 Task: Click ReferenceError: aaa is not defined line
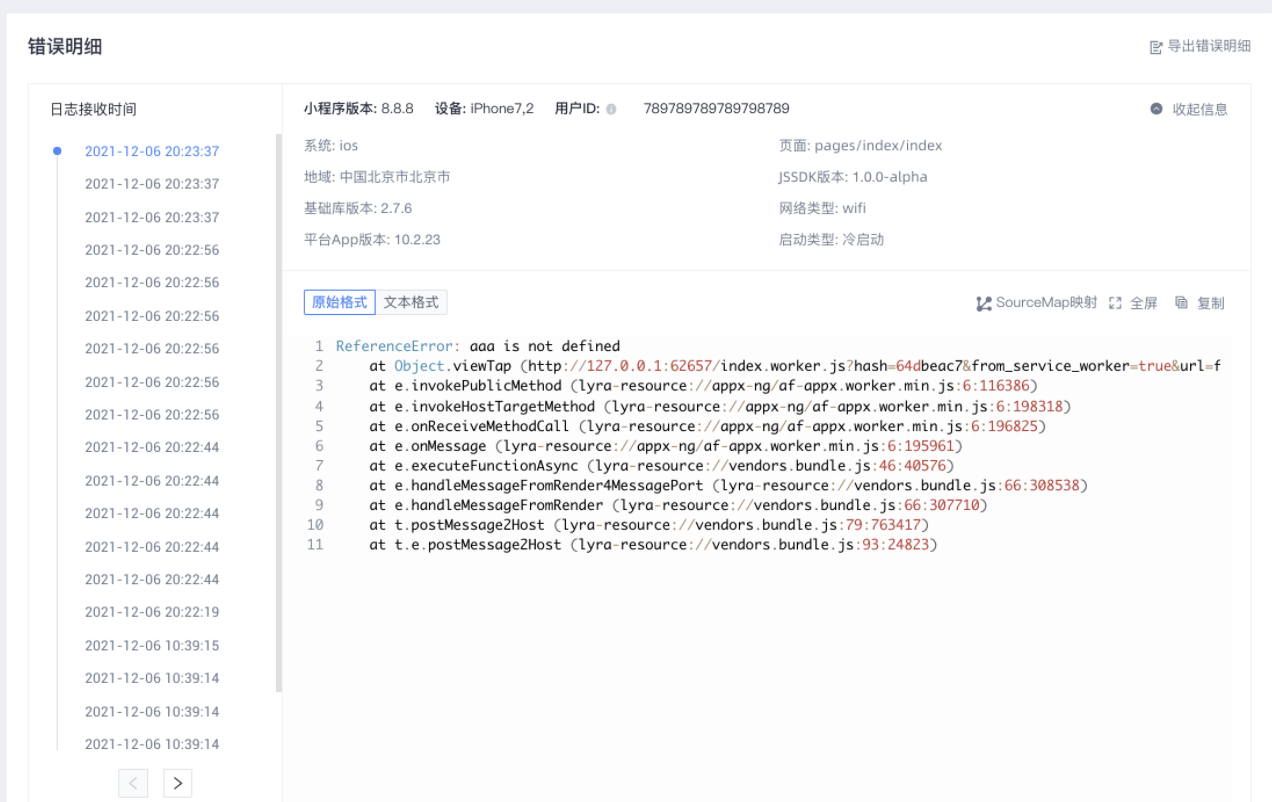point(478,346)
